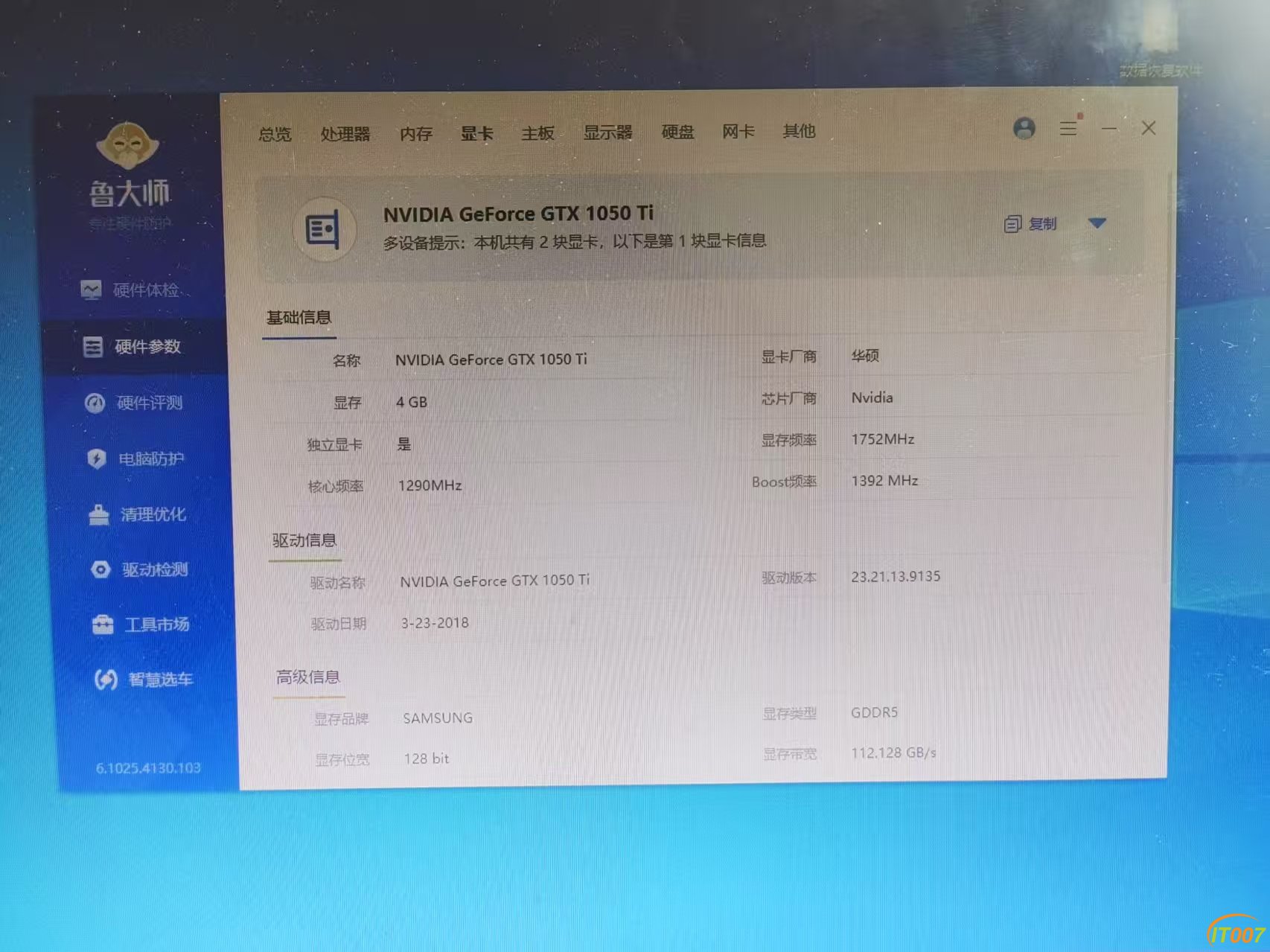Click the 1392 MHz boost frequency value
Viewport: 1270px width, 952px height.
pos(884,481)
